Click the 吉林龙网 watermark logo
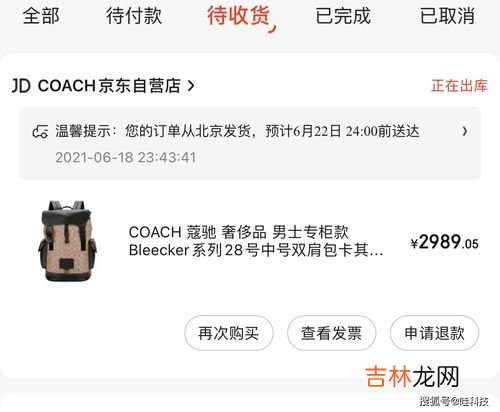500x412 pixels. [x=412, y=377]
